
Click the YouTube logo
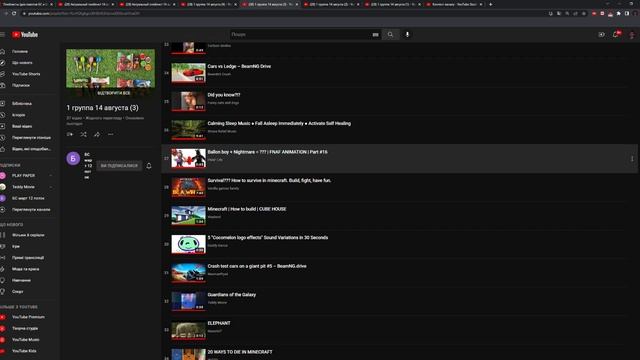pyautogui.click(x=25, y=35)
